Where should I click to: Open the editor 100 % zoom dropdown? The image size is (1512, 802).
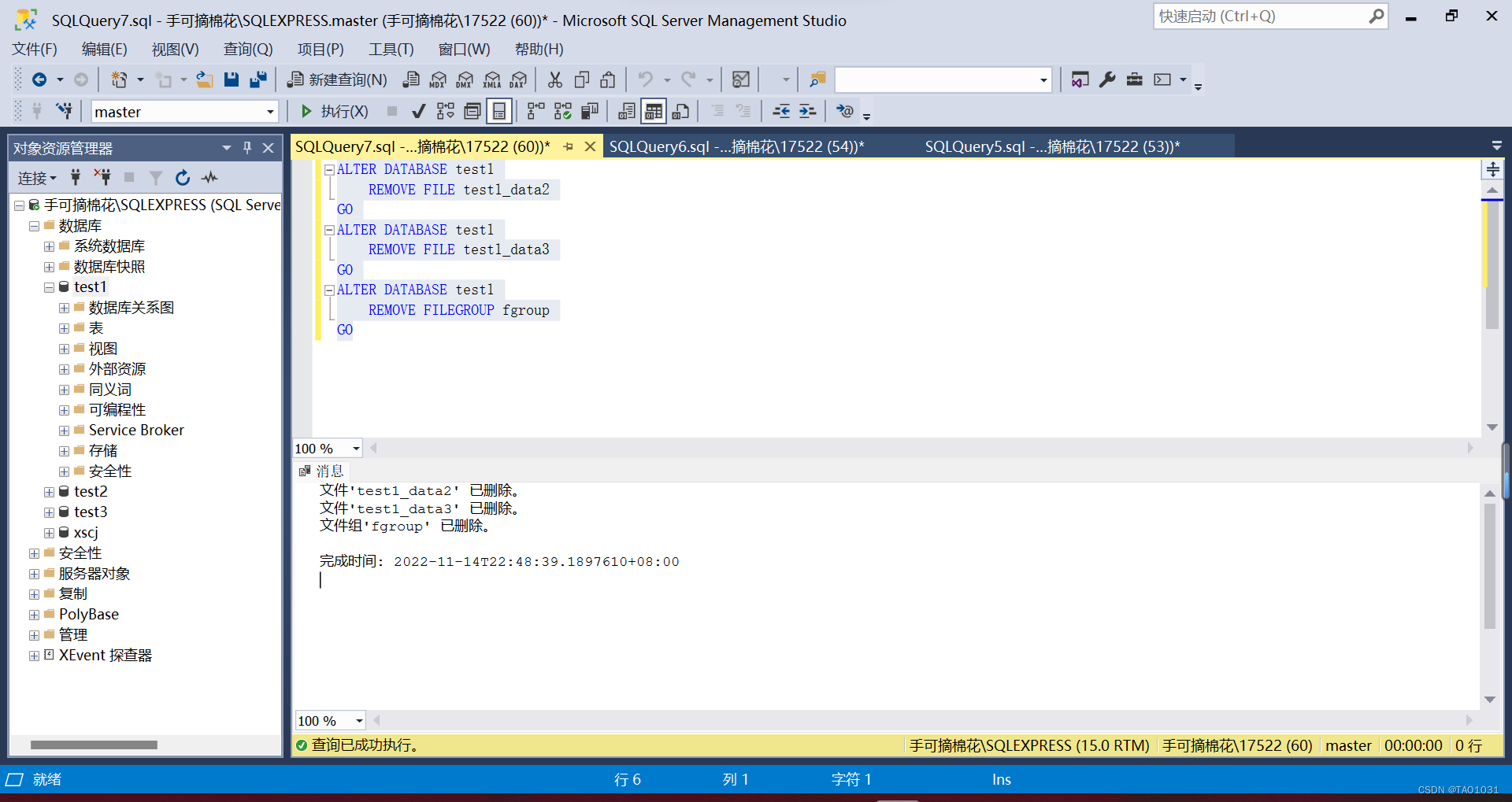point(356,449)
